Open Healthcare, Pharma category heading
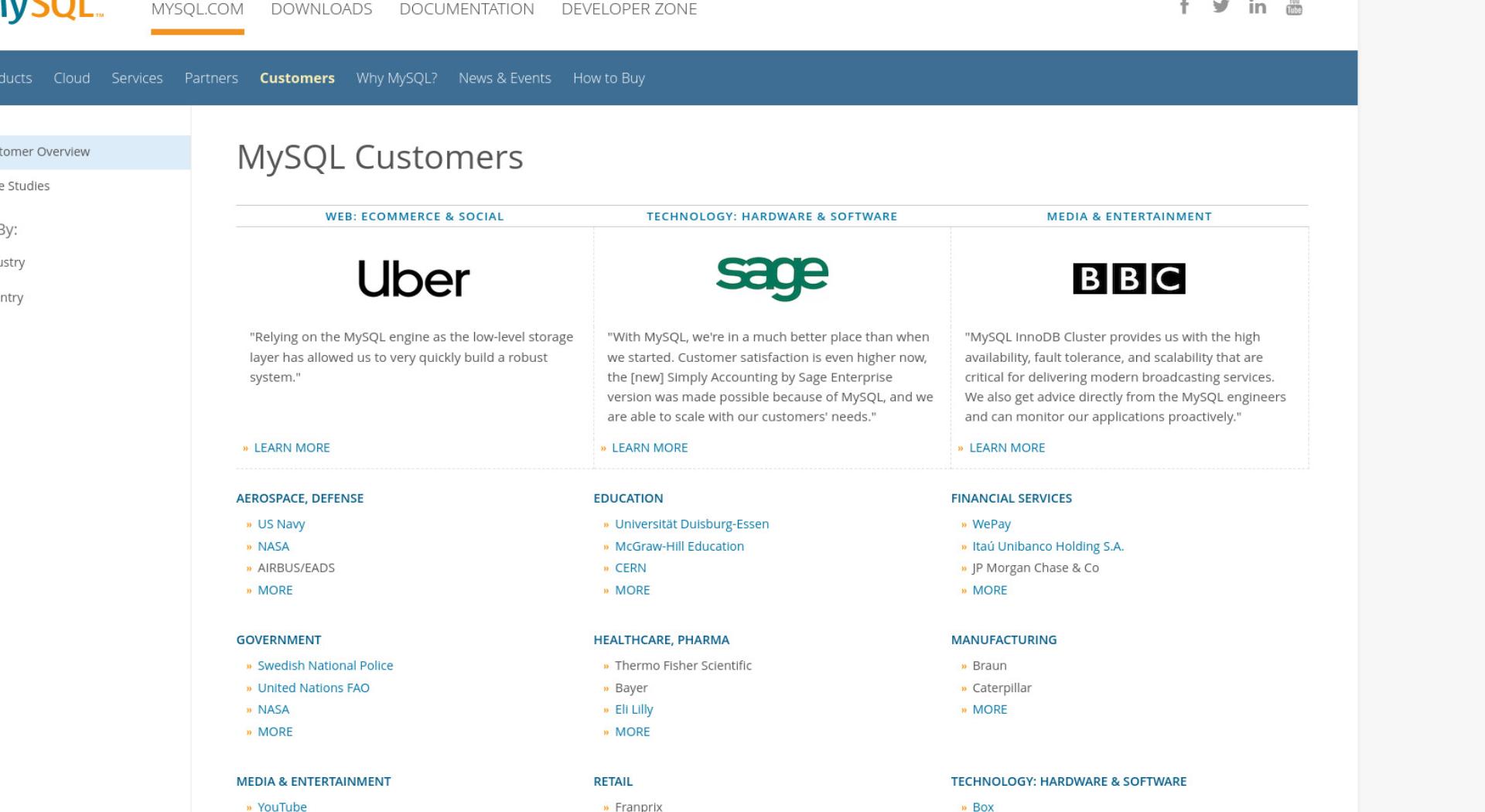 [x=661, y=640]
